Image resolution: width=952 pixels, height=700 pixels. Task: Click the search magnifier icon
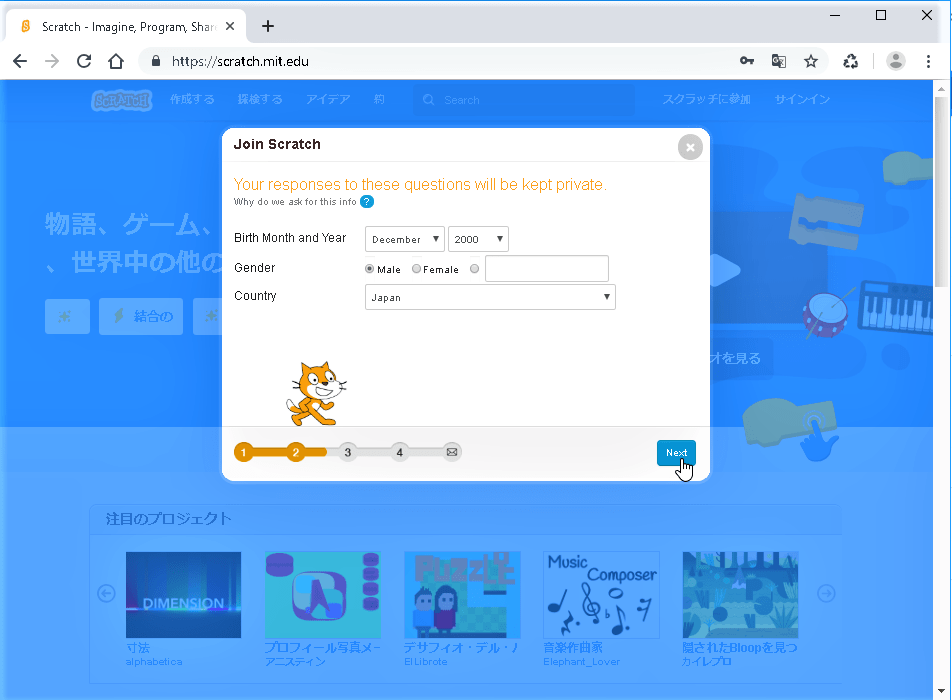point(429,100)
